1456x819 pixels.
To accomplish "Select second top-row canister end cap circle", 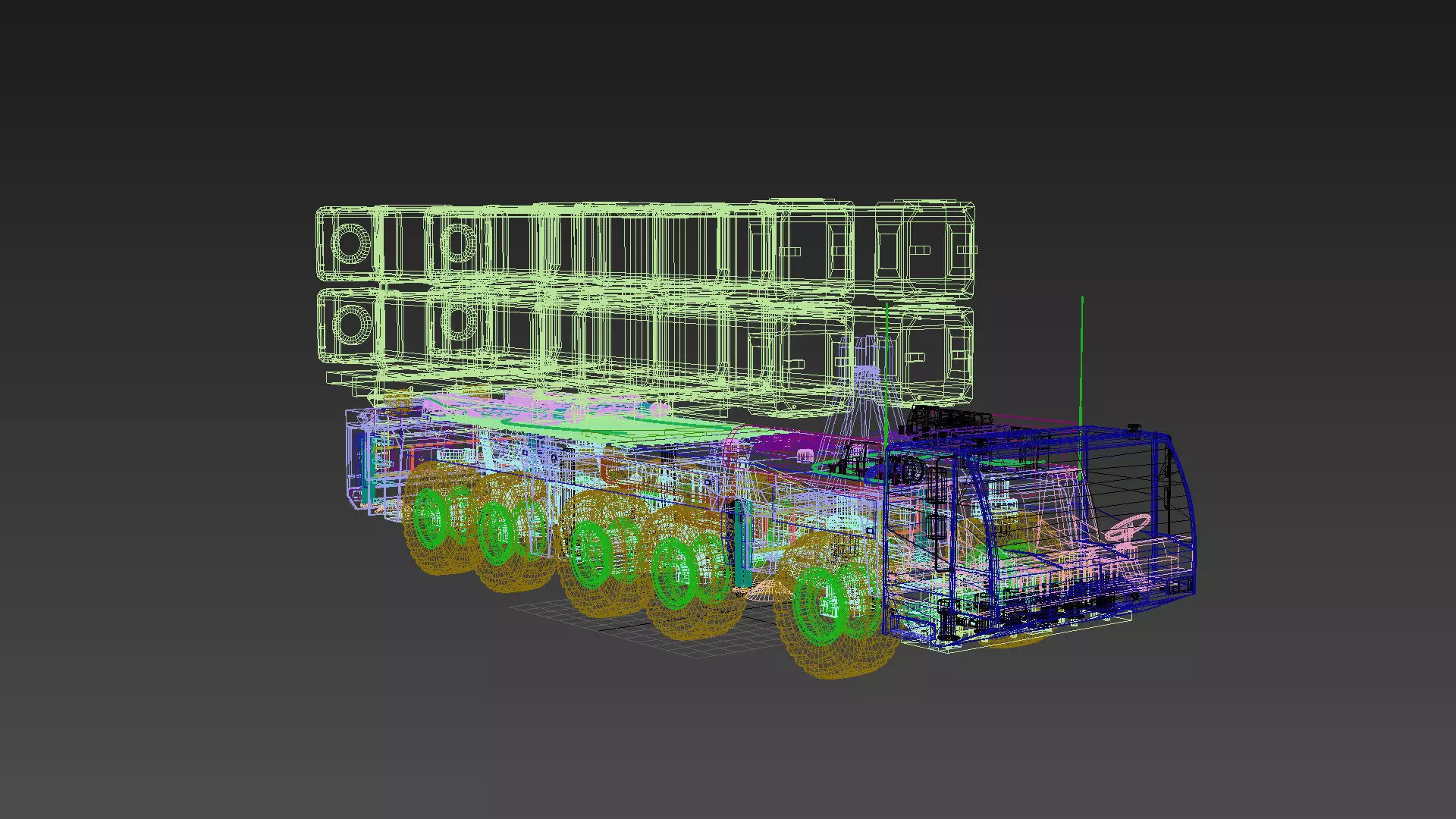I will (x=457, y=243).
